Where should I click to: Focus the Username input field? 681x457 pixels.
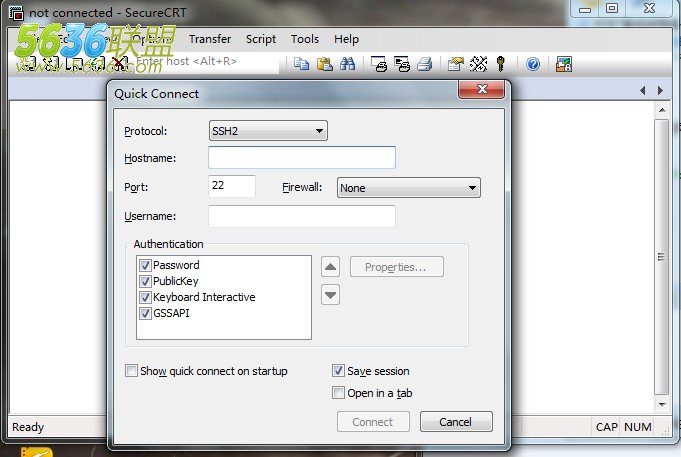[302, 216]
